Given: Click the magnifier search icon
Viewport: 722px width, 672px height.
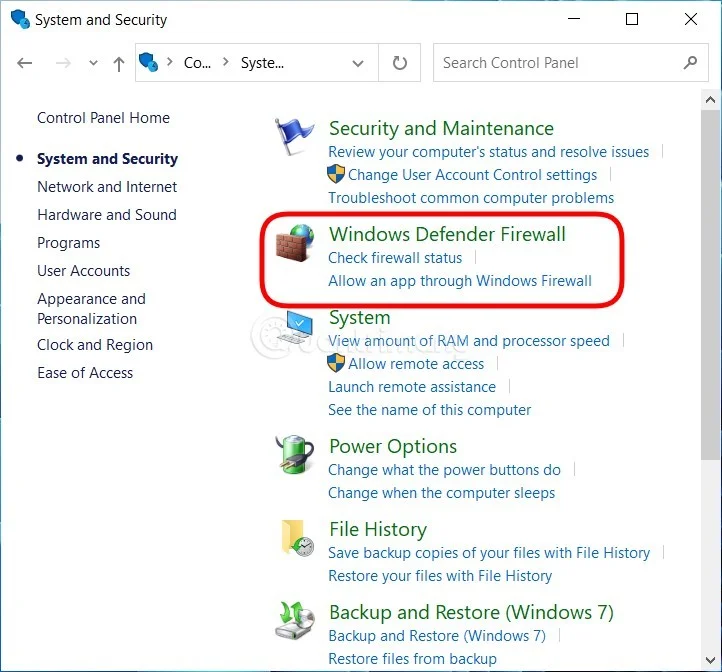Looking at the screenshot, I should pos(689,63).
